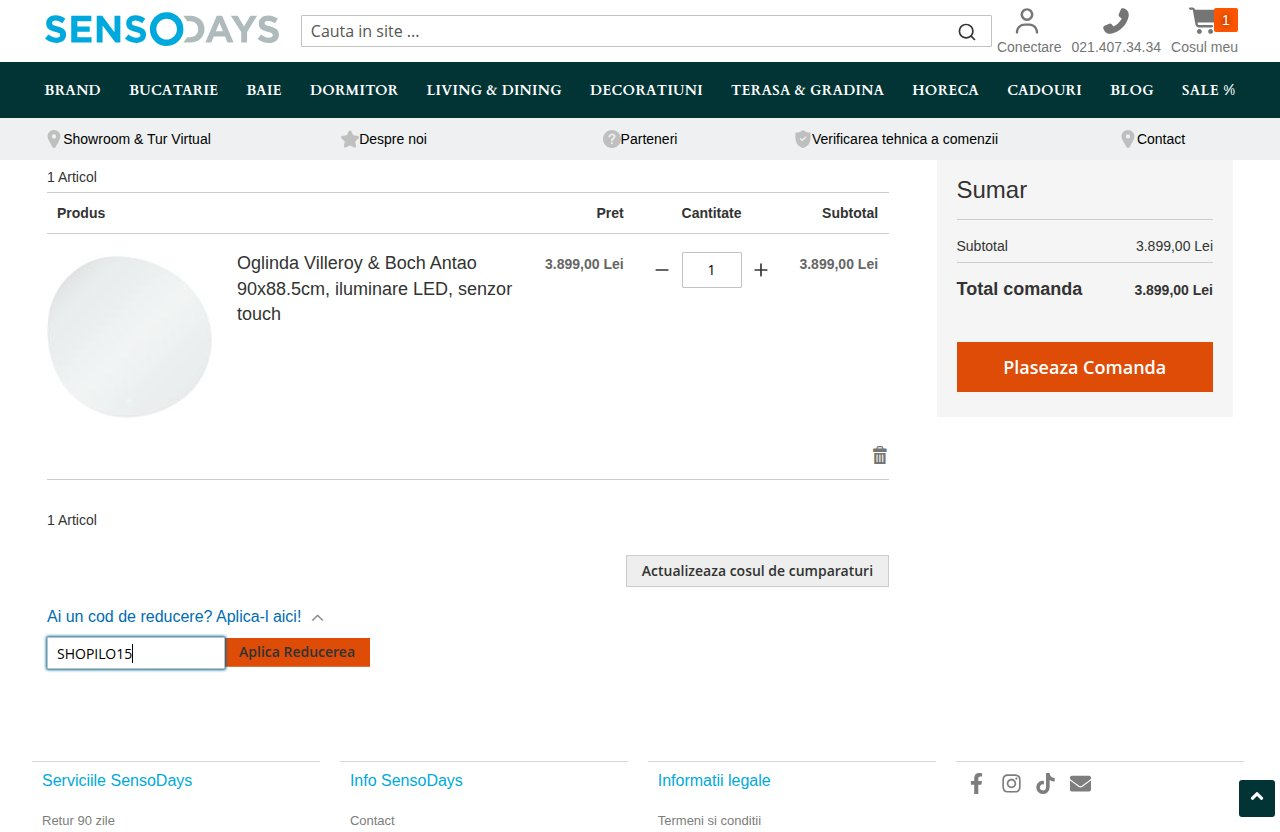
Task: Open the BUCATARIE menu
Action: pos(174,90)
